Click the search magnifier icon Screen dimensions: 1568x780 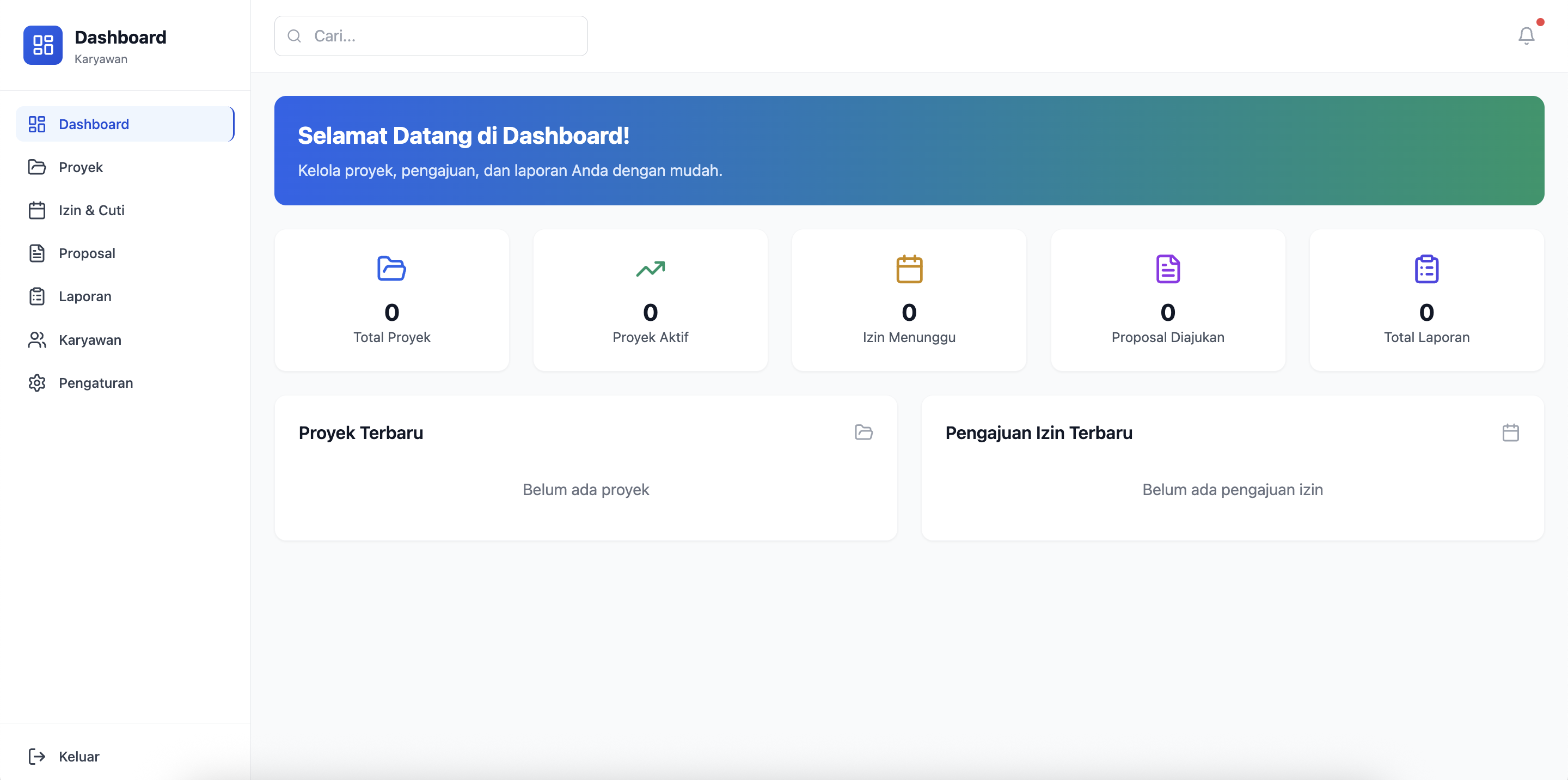[294, 36]
